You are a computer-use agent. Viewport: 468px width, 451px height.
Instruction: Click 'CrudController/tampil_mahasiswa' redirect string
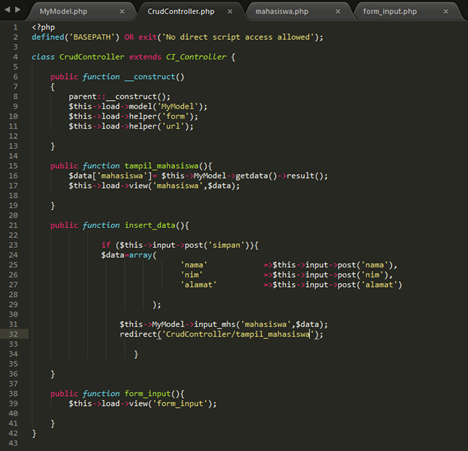pyautogui.click(x=238, y=334)
